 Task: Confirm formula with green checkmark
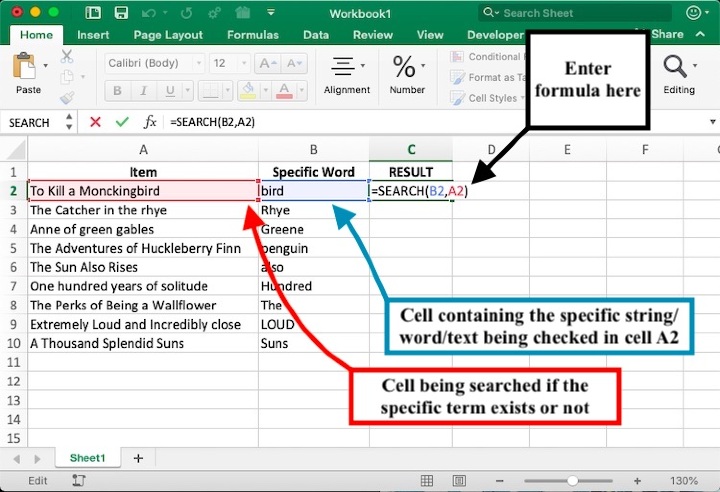tap(122, 122)
